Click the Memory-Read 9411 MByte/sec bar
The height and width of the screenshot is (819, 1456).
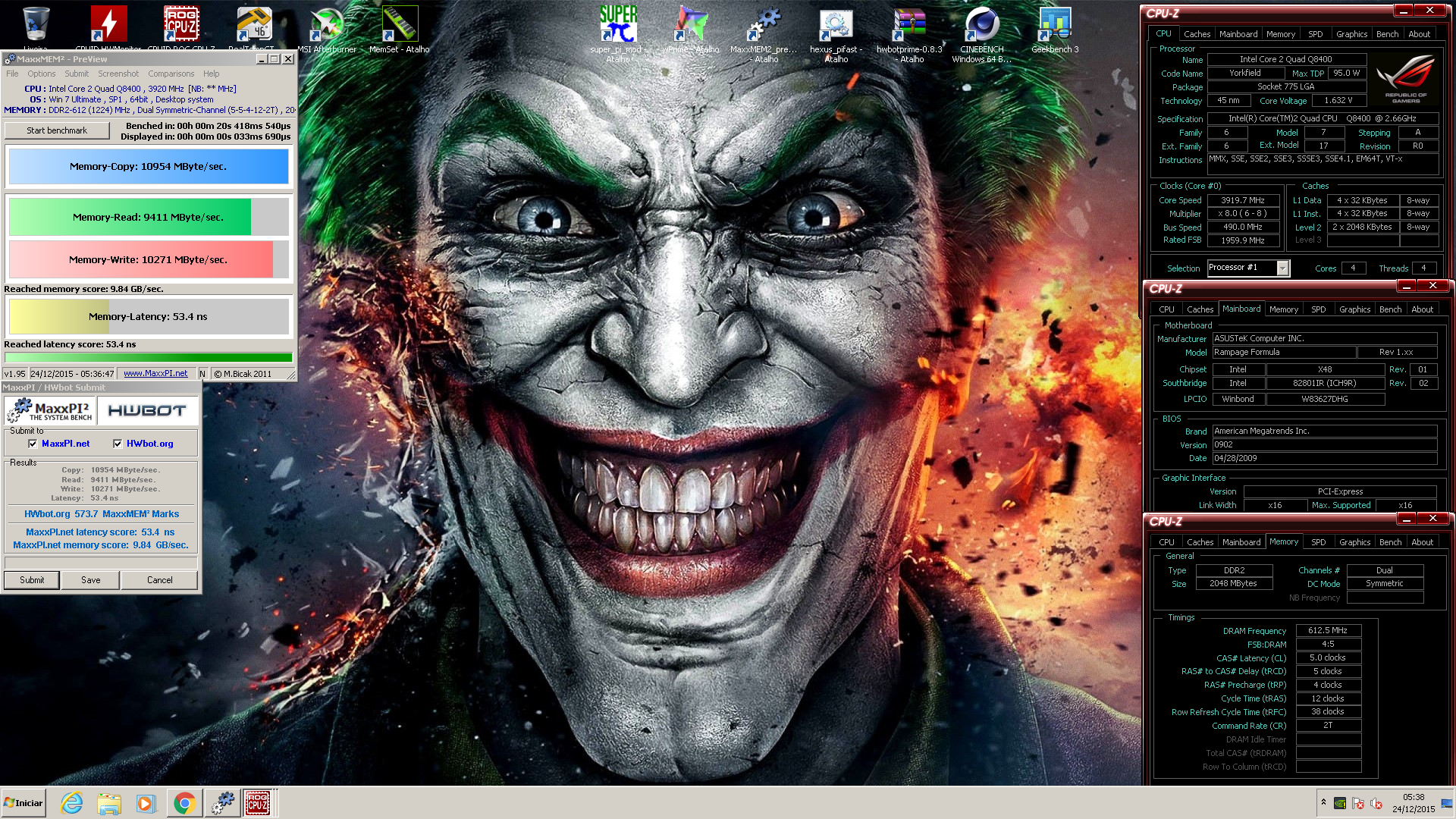(149, 217)
